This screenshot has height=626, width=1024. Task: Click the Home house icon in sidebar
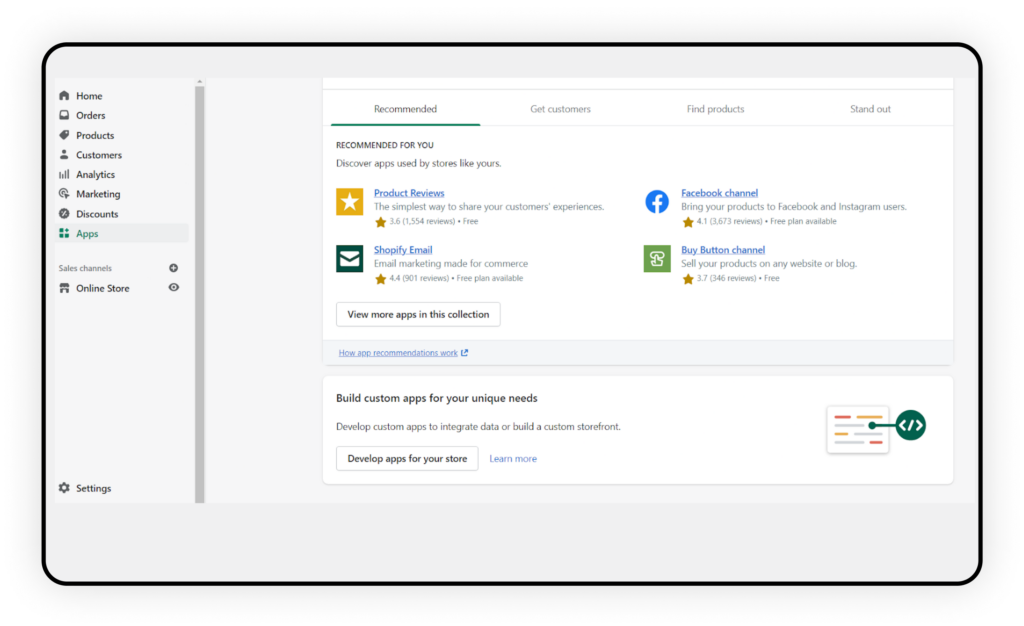click(x=64, y=95)
